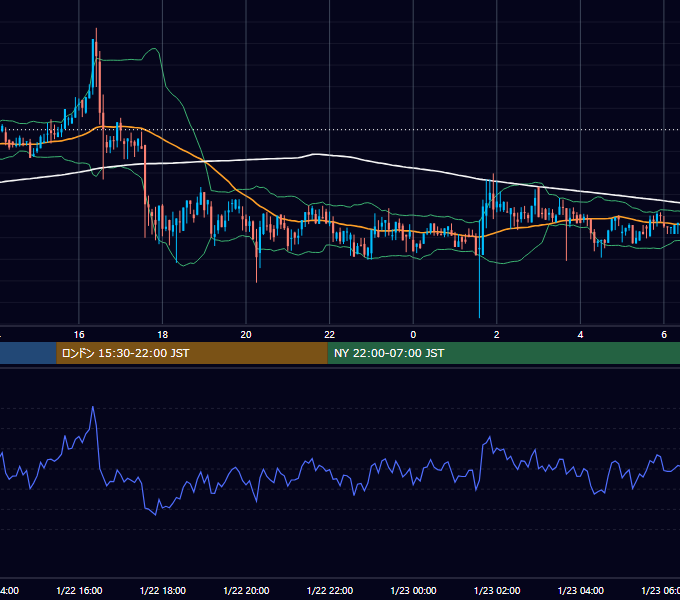This screenshot has height=600, width=680.
Task: Select the London 15:30-22:00 JST session bar
Action: [192, 353]
